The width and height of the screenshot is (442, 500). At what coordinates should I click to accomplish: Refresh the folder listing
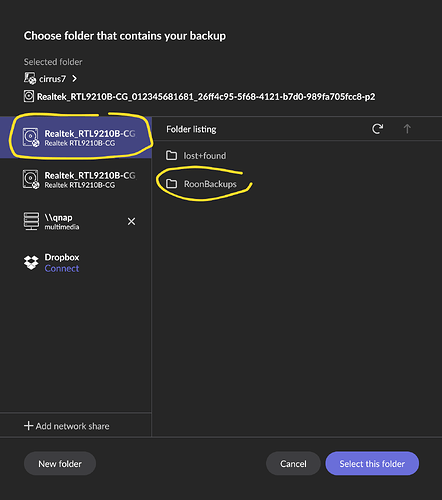[x=377, y=129]
